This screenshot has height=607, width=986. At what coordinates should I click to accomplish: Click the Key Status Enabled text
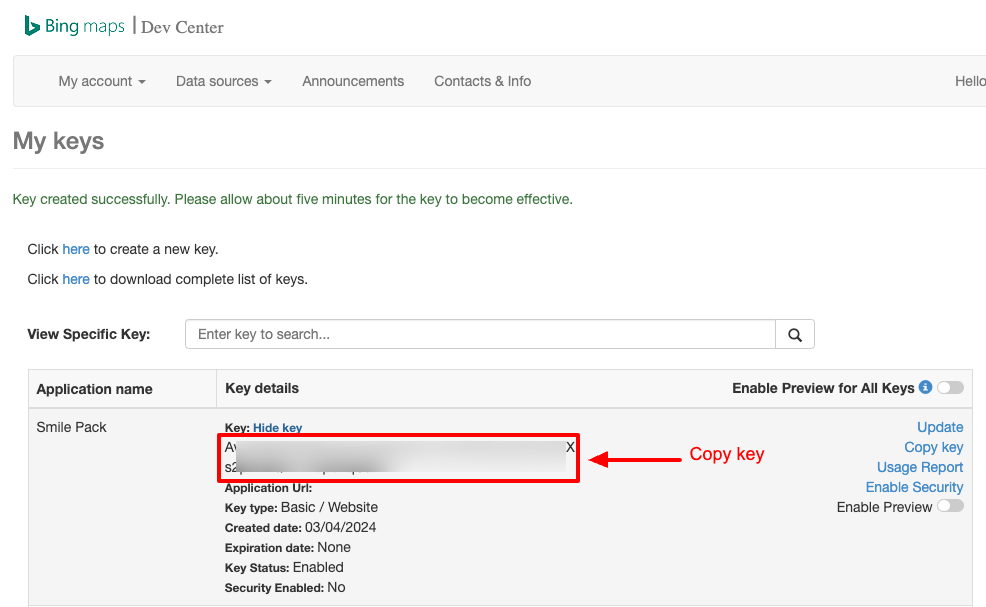coord(284,567)
